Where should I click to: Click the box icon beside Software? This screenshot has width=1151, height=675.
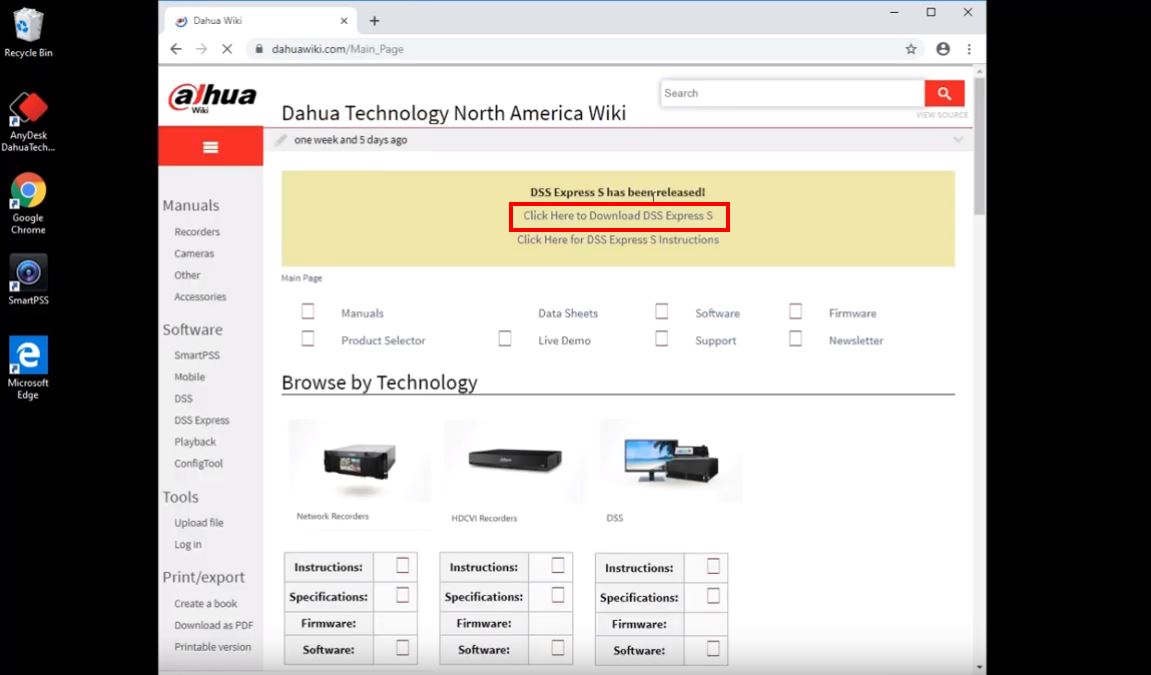click(661, 312)
